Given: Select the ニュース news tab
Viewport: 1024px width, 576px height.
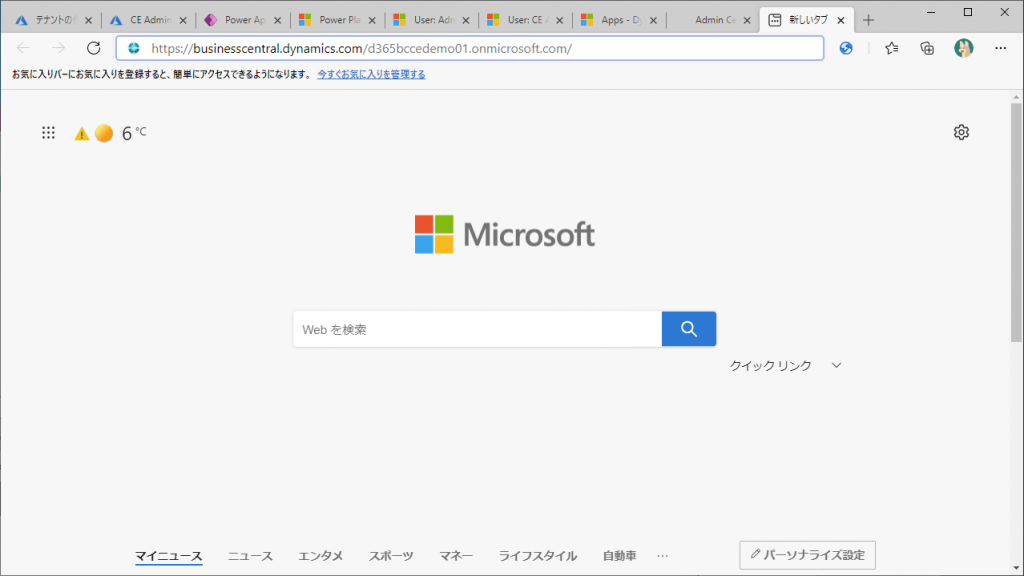Looking at the screenshot, I should pos(250,556).
